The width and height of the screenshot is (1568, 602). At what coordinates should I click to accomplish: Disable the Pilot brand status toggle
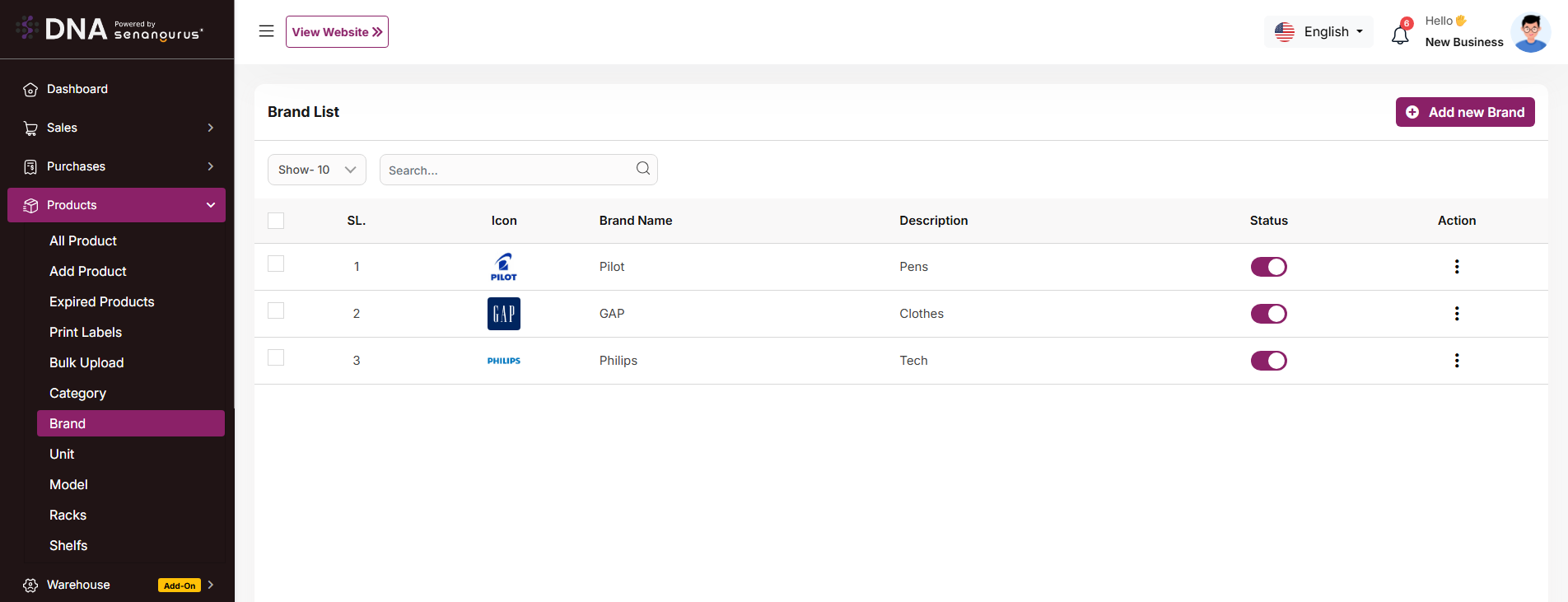click(1268, 267)
